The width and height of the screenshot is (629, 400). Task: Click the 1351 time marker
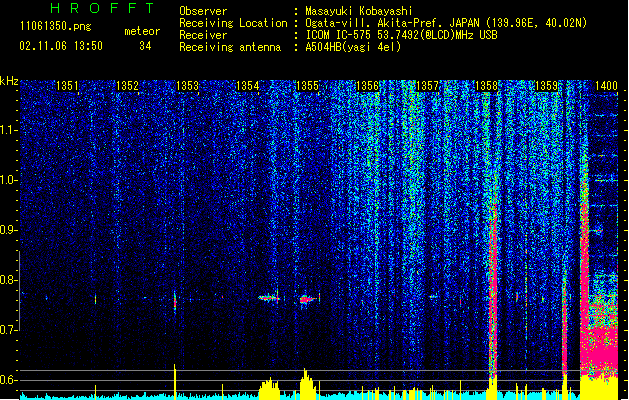coord(67,86)
